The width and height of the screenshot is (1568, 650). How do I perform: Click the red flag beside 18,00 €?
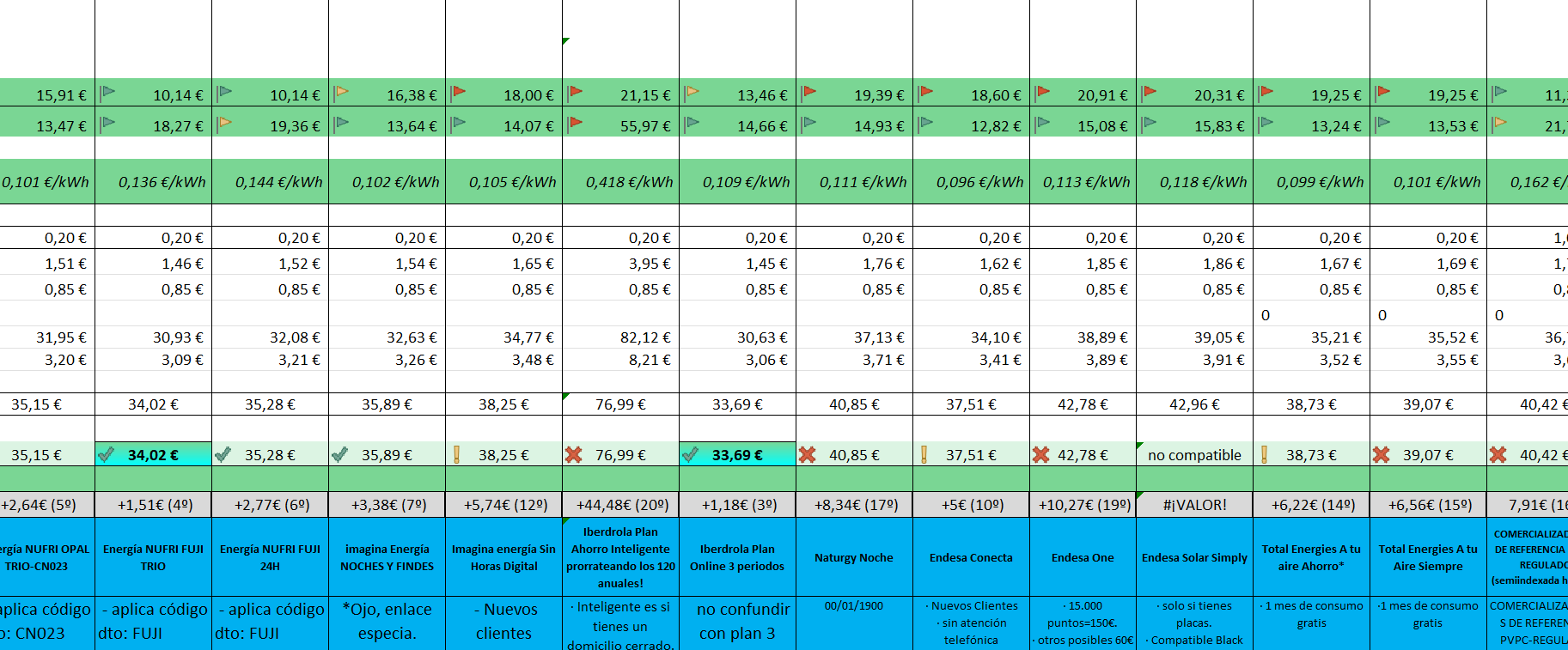click(x=459, y=92)
